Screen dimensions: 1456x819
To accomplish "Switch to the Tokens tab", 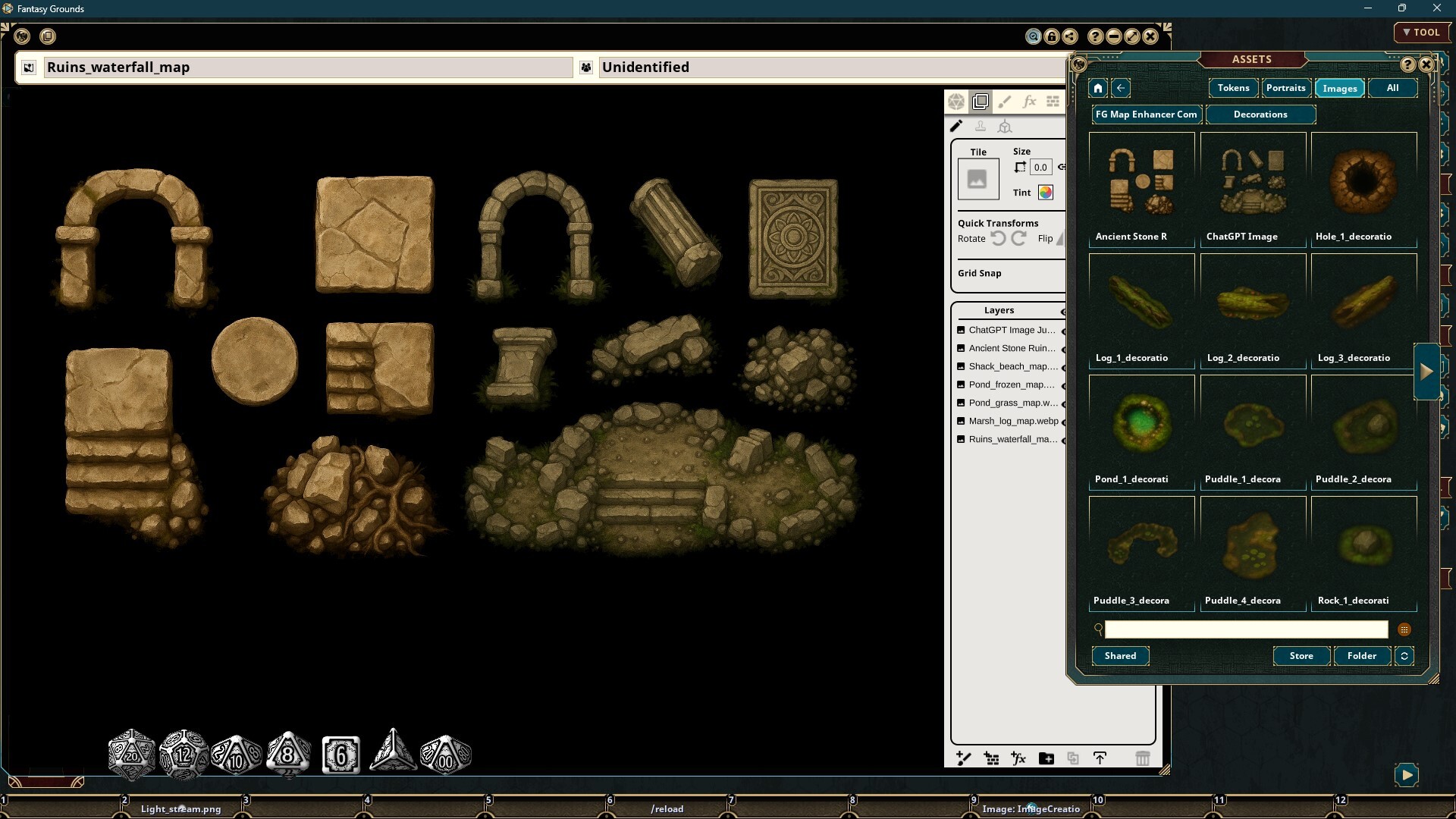I will point(1233,88).
